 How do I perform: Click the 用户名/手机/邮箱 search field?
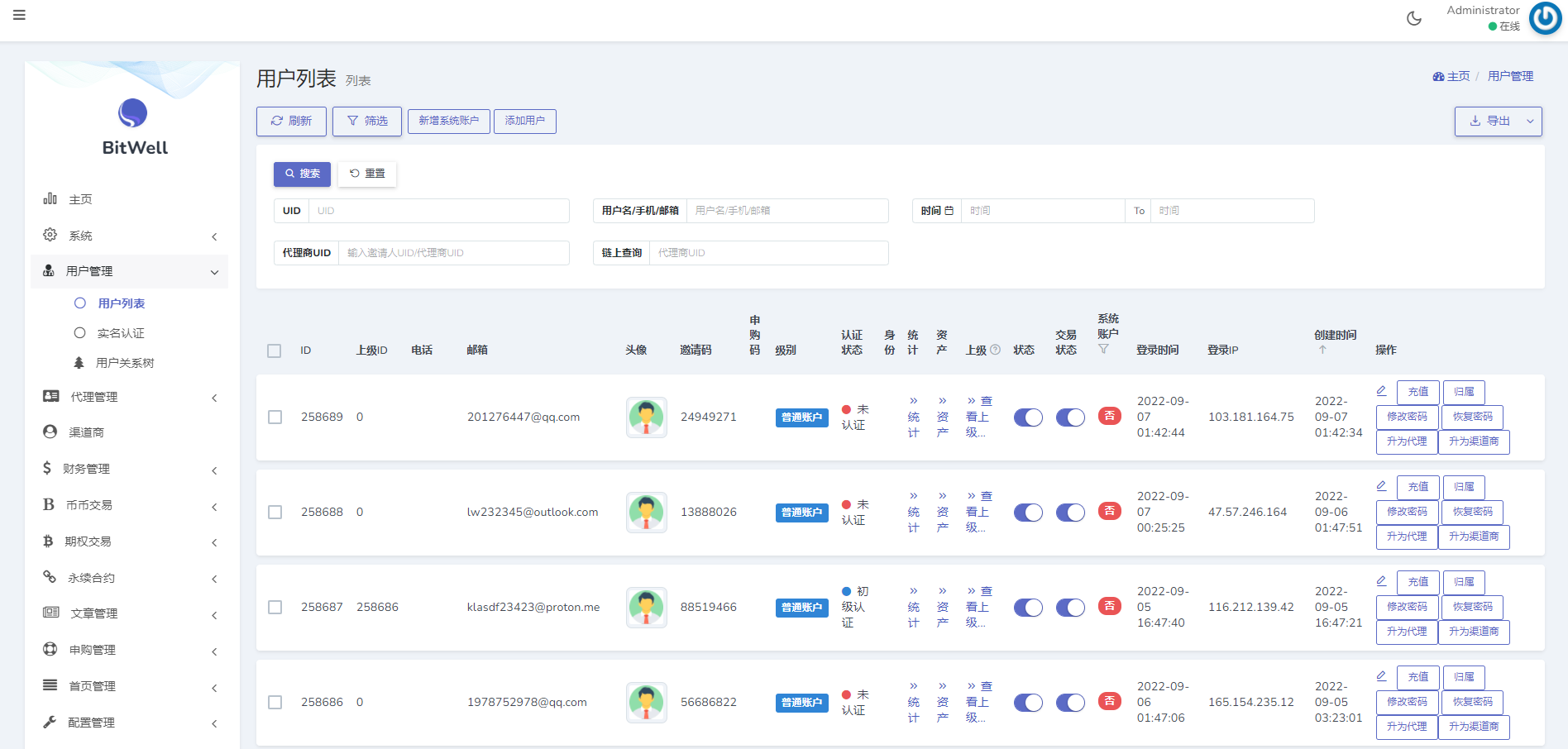[786, 211]
